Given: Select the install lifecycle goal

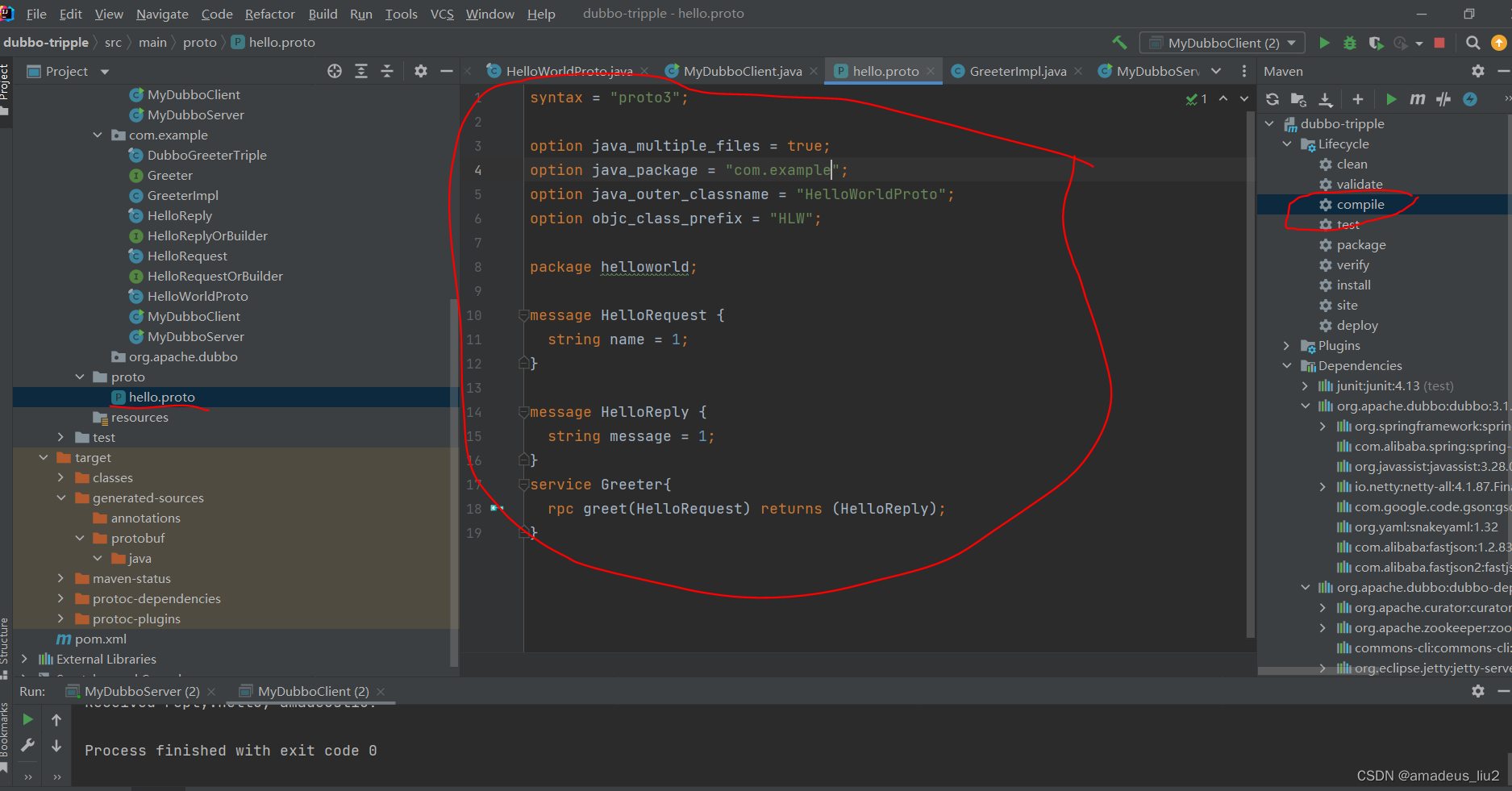Looking at the screenshot, I should point(1353,285).
